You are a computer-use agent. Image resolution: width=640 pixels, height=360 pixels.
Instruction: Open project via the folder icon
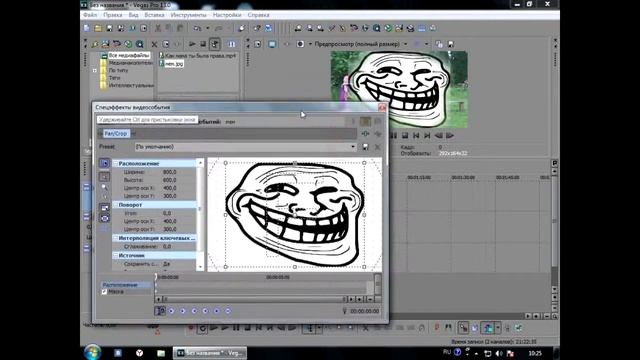pyautogui.click(x=98, y=28)
